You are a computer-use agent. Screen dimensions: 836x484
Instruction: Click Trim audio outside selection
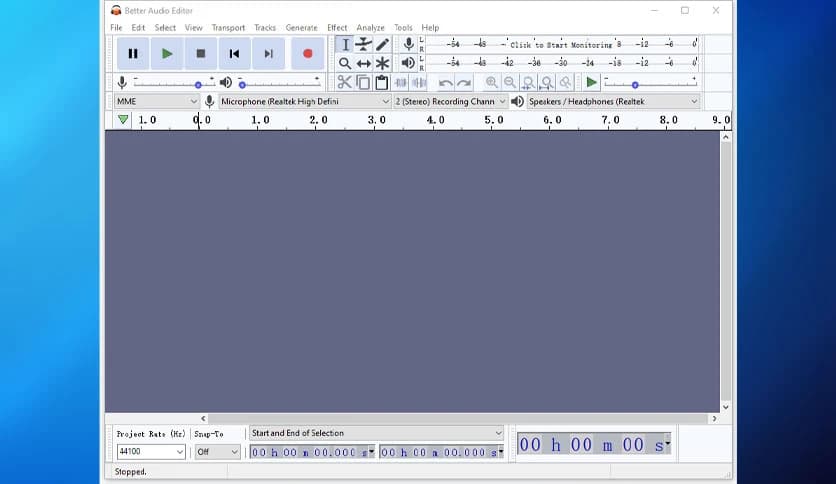400,83
